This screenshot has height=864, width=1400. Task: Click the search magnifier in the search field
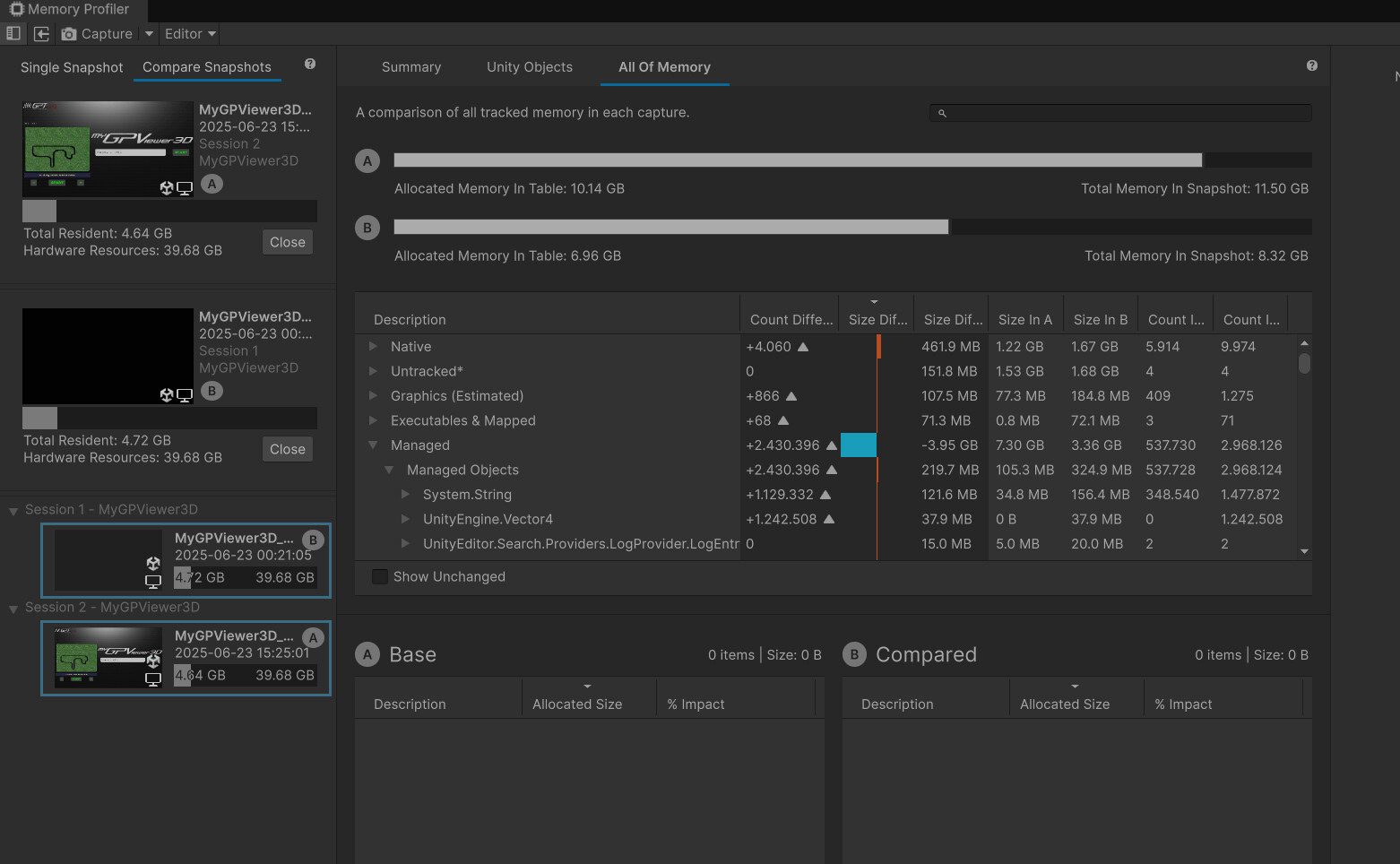pyautogui.click(x=941, y=113)
